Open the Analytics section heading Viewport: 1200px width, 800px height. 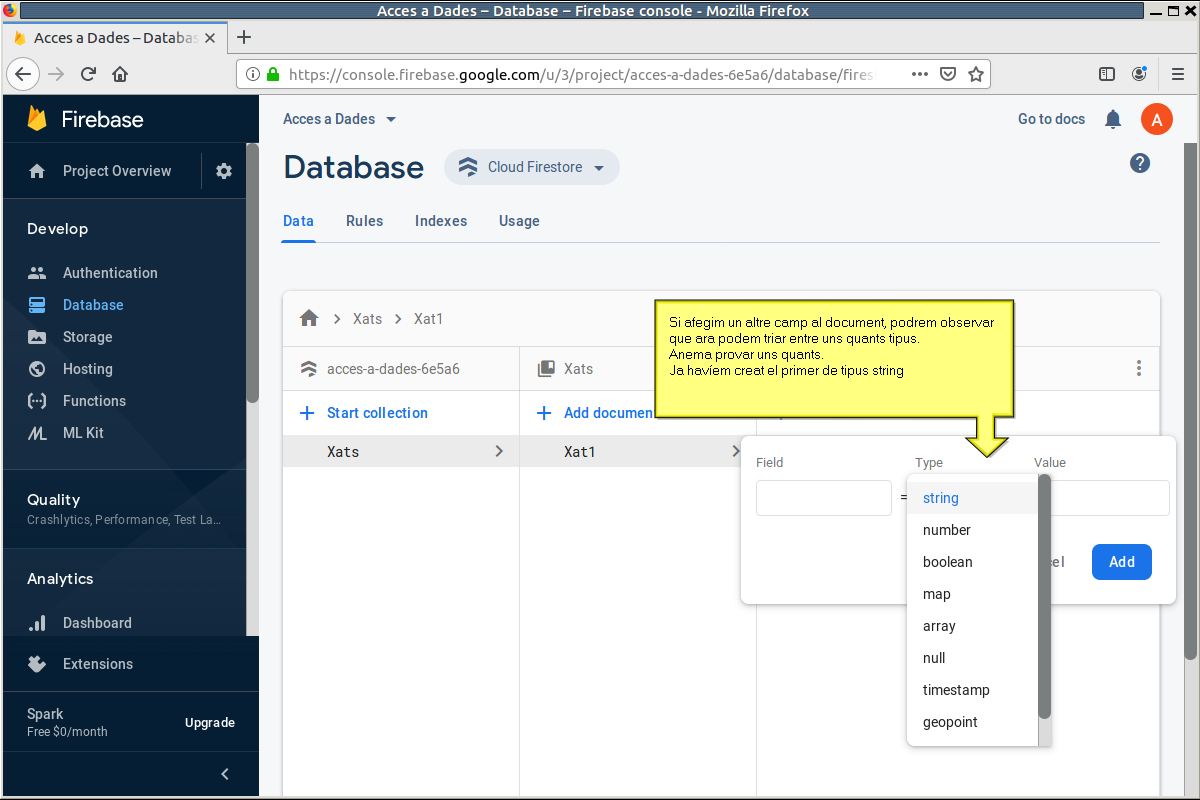tap(60, 579)
